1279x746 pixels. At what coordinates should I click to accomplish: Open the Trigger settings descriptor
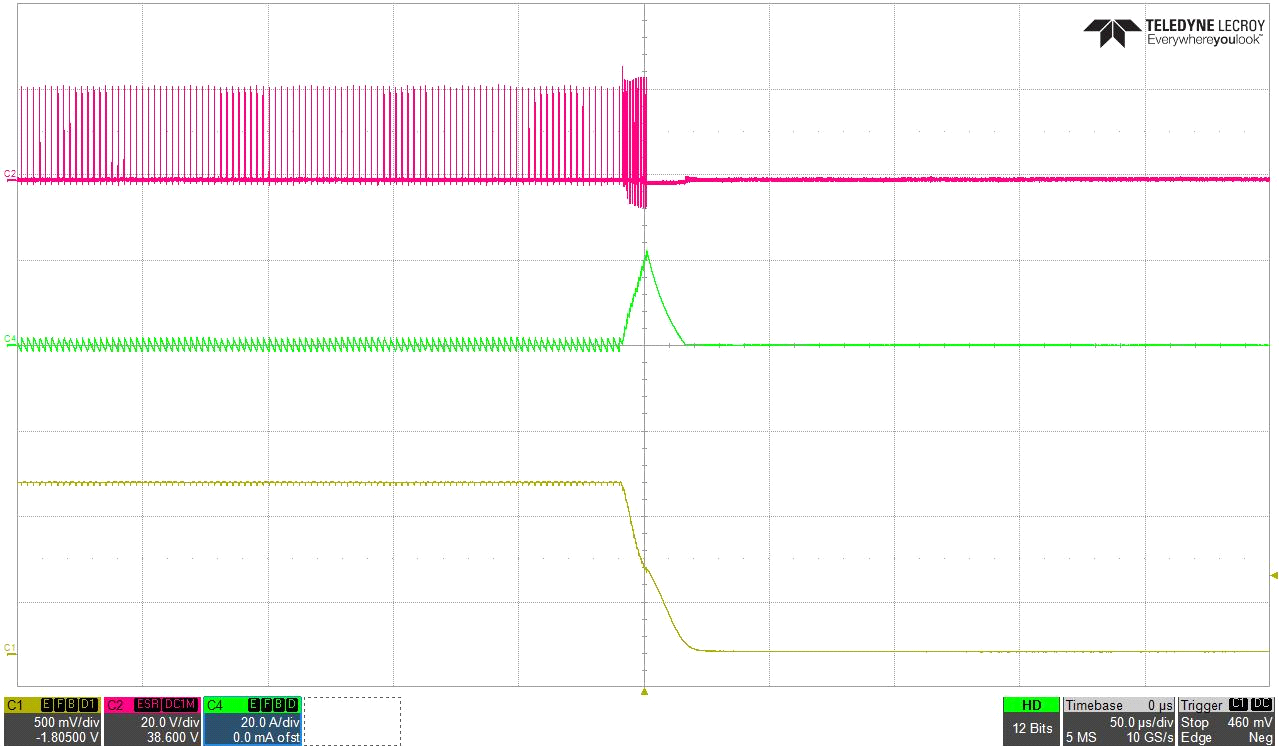click(x=1227, y=721)
